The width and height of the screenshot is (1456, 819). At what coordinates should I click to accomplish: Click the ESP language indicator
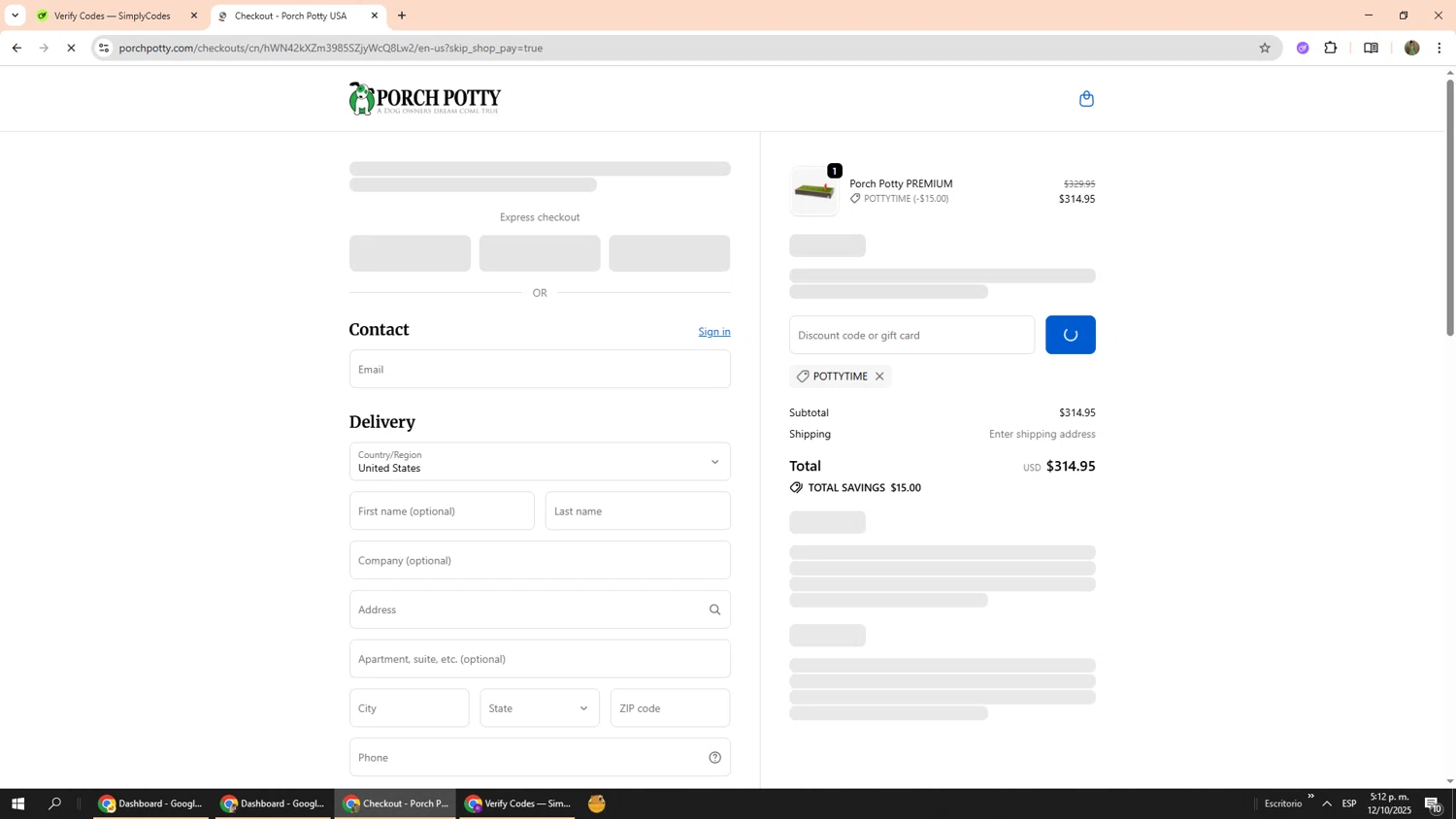pos(1349,803)
